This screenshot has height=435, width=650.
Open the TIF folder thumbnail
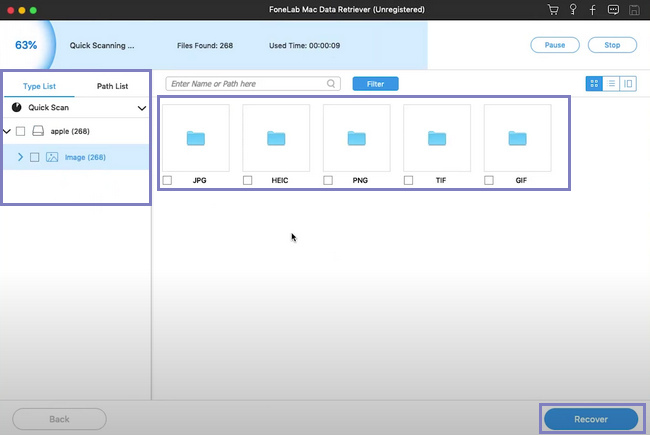(x=437, y=138)
